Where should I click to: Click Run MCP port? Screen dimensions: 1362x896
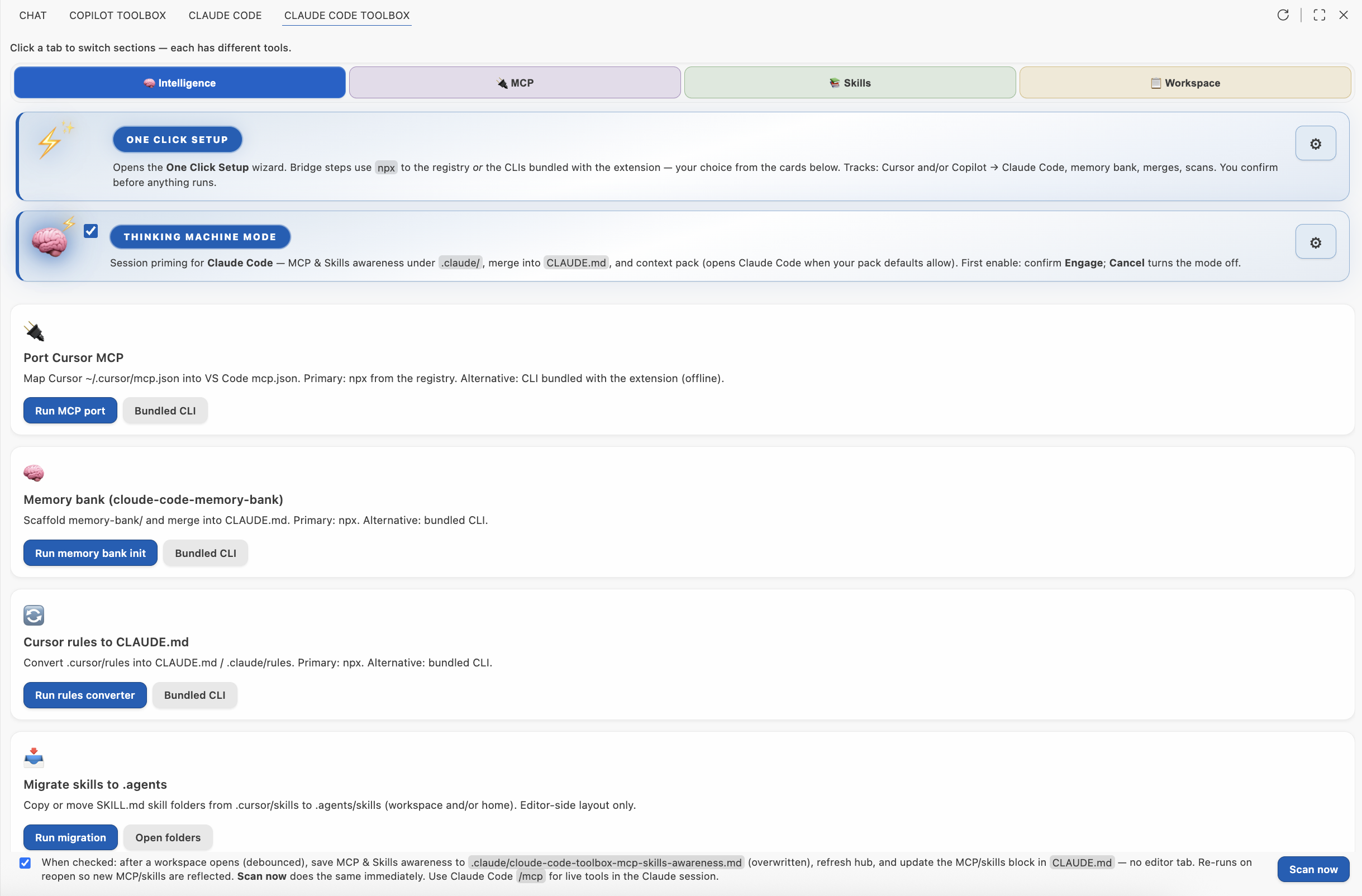pyautogui.click(x=70, y=411)
